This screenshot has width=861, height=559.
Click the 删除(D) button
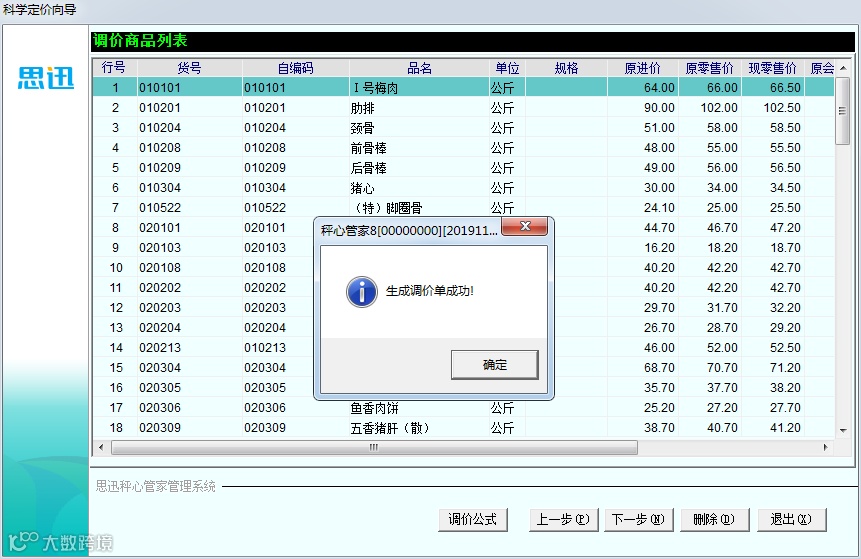[714, 519]
